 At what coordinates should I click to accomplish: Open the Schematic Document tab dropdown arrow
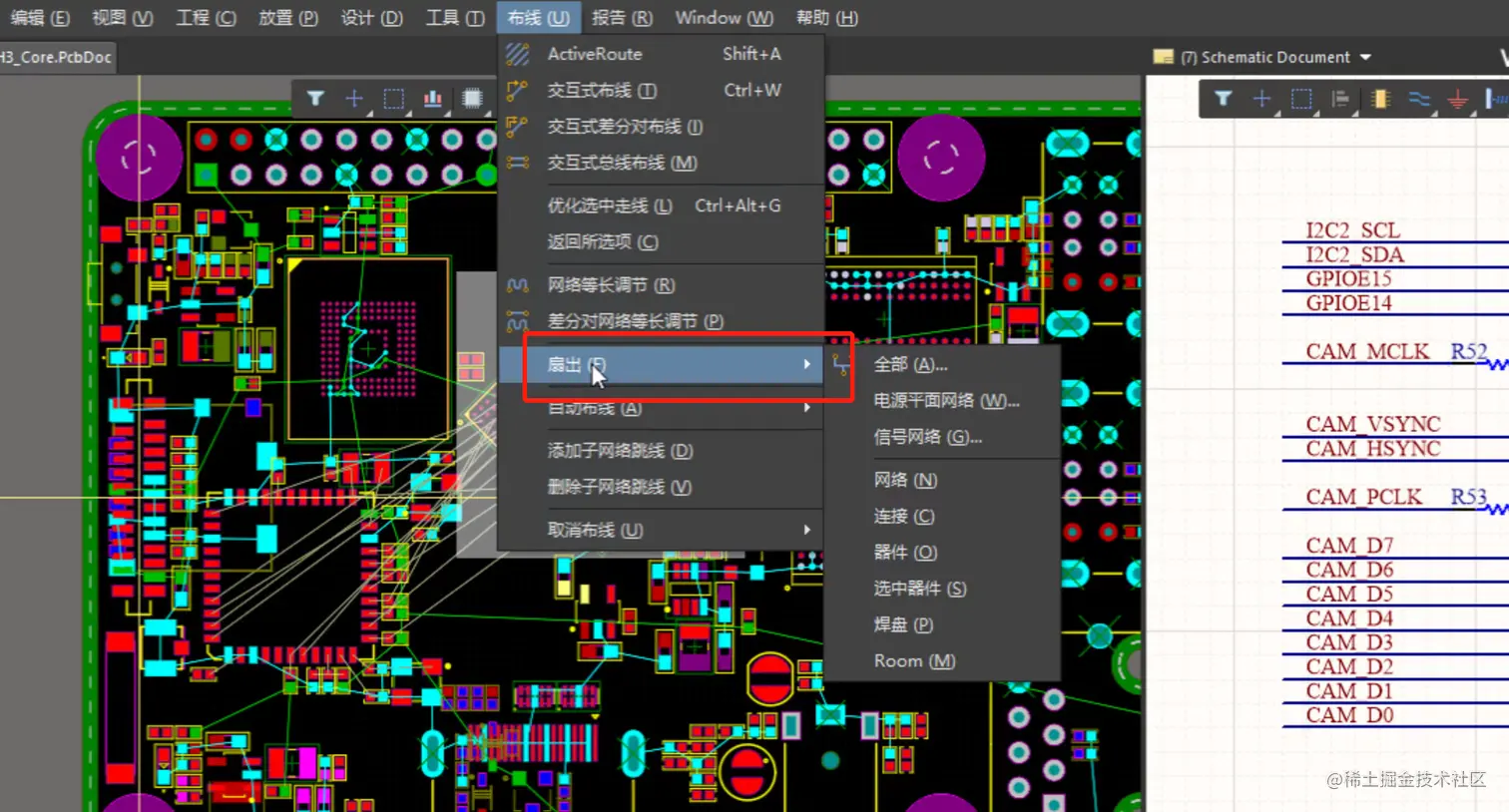1365,57
